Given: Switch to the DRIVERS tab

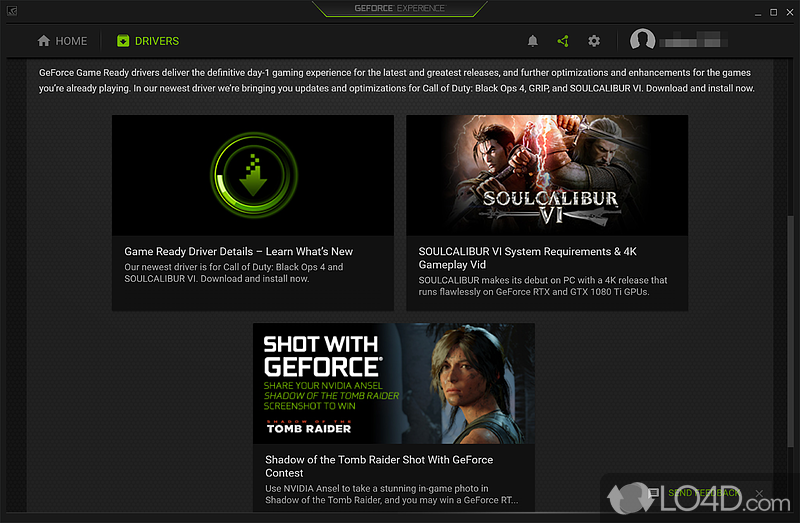Looking at the screenshot, I should coord(148,41).
